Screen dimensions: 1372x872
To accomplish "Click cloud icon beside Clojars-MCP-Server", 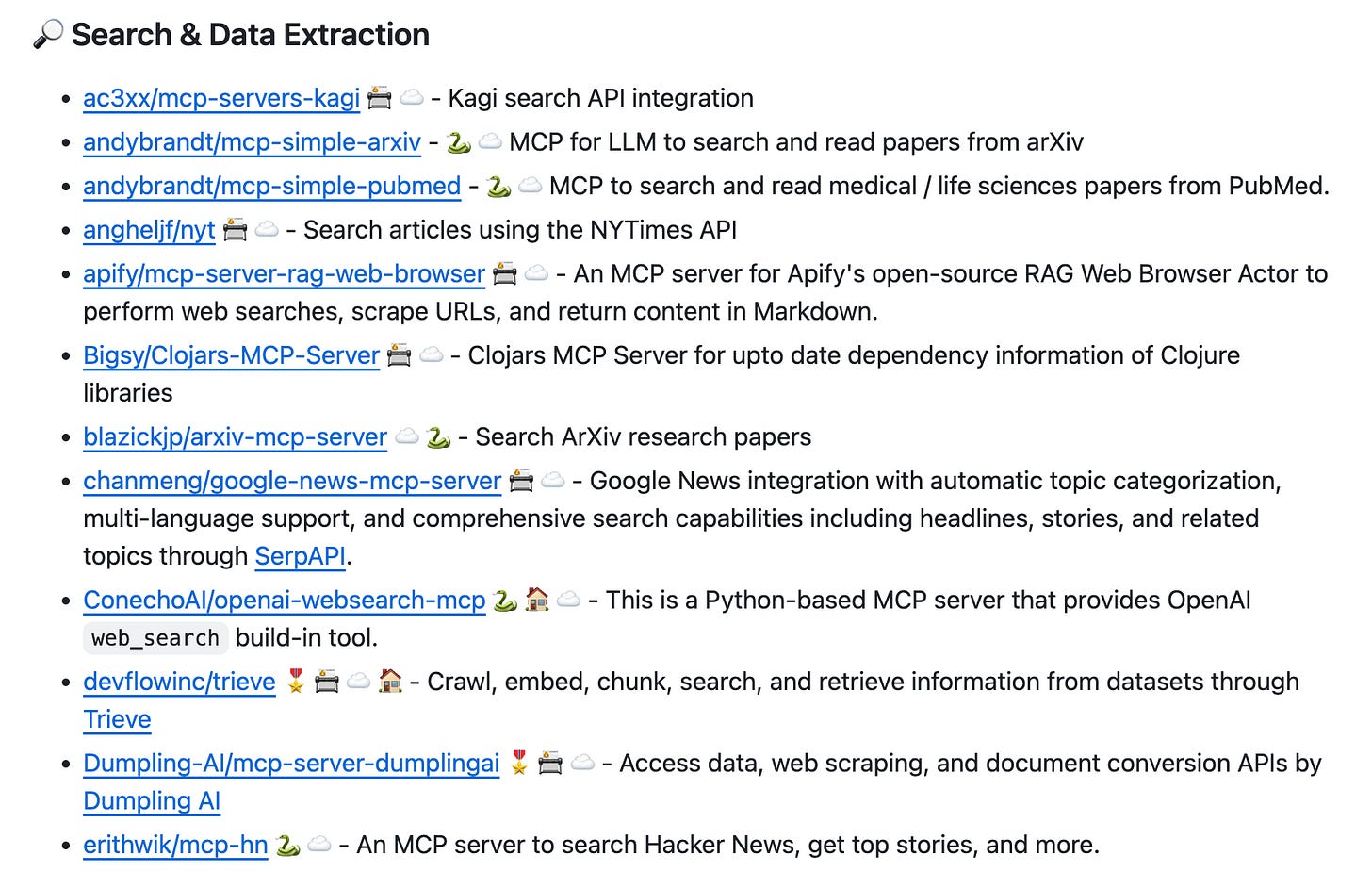I will (432, 354).
